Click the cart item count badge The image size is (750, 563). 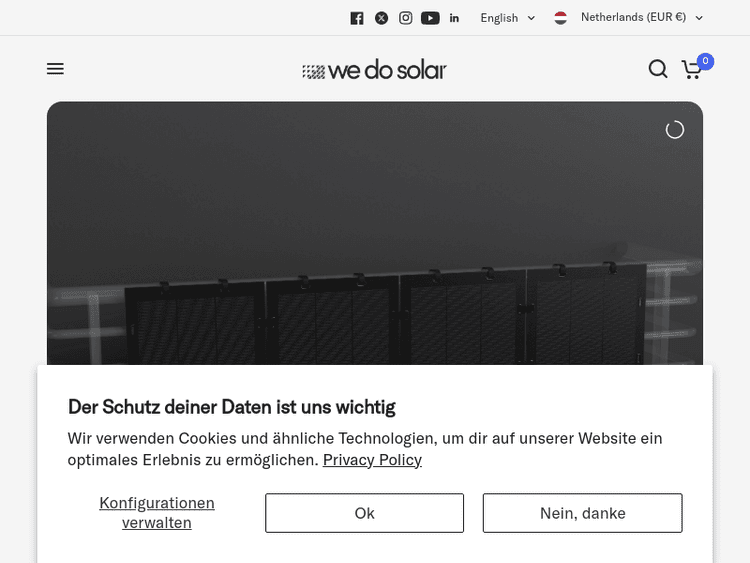[705, 61]
